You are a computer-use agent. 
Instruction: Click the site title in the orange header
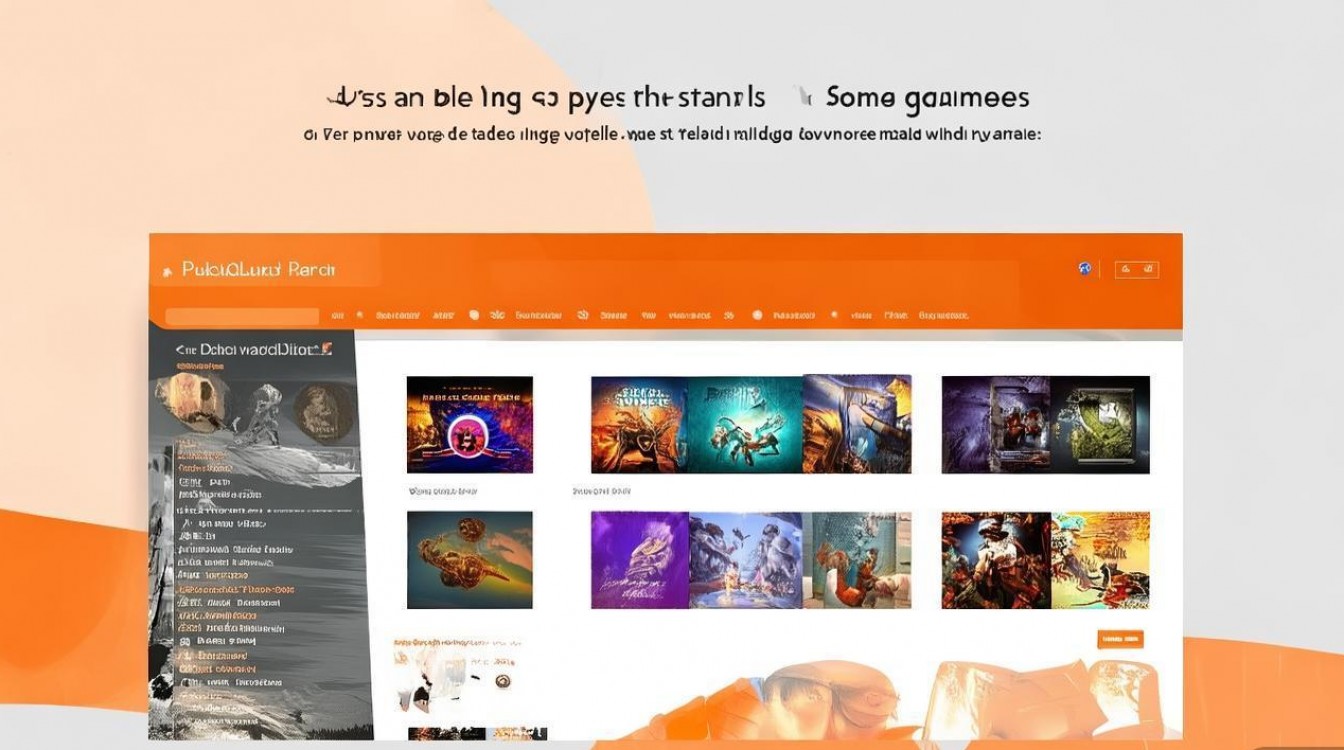259,270
